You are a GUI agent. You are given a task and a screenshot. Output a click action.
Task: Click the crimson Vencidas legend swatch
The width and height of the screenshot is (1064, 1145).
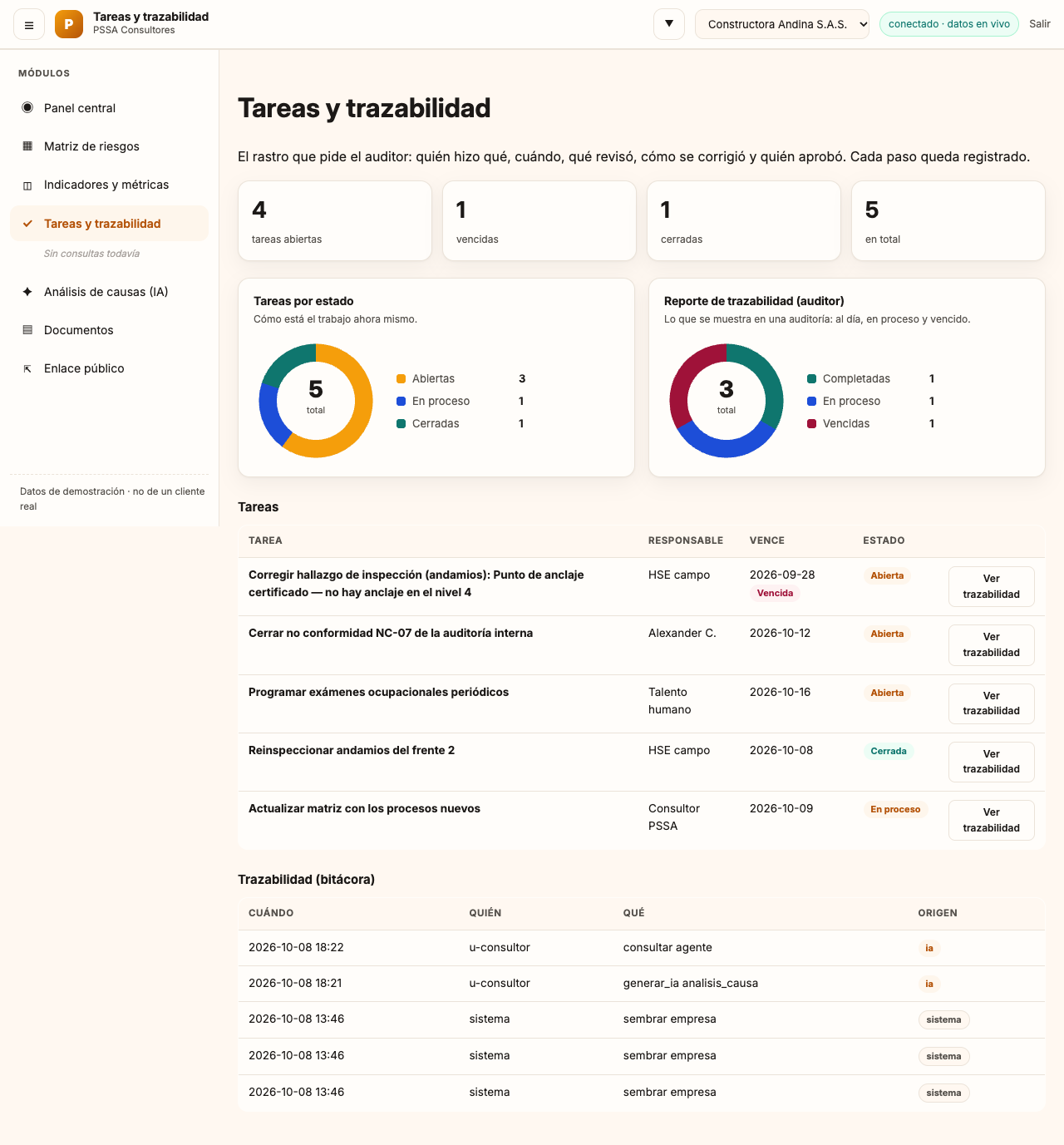coord(812,424)
